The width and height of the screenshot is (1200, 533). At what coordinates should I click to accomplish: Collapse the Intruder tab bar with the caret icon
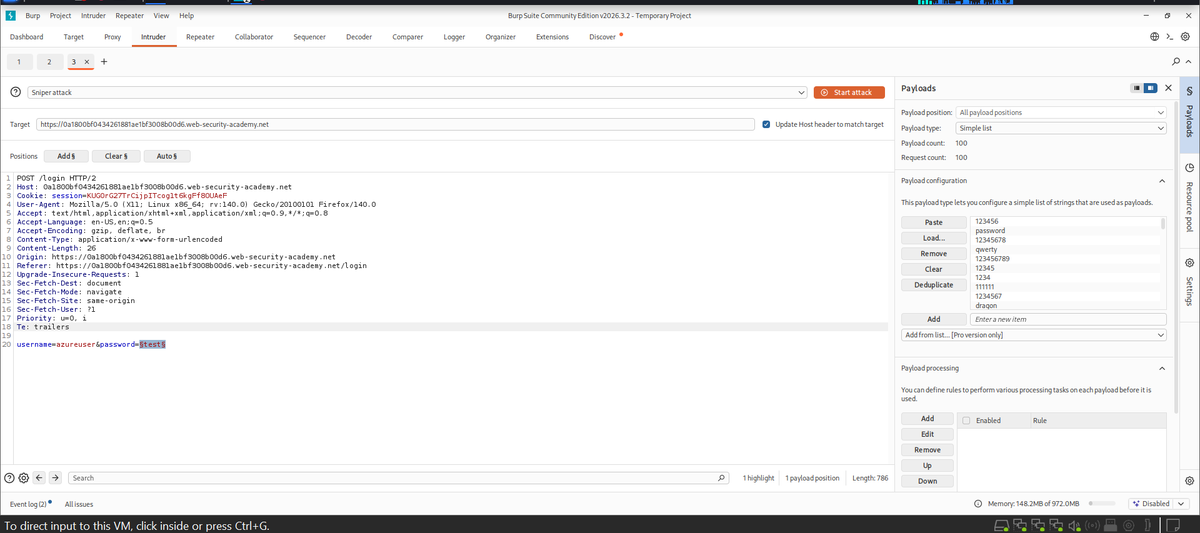(1188, 62)
